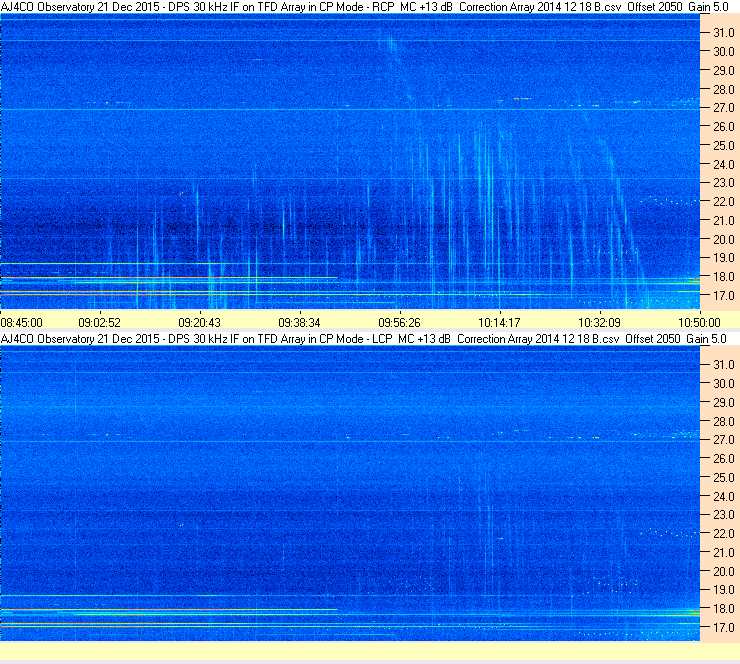Click the LCP spectrogram title text

(364, 339)
